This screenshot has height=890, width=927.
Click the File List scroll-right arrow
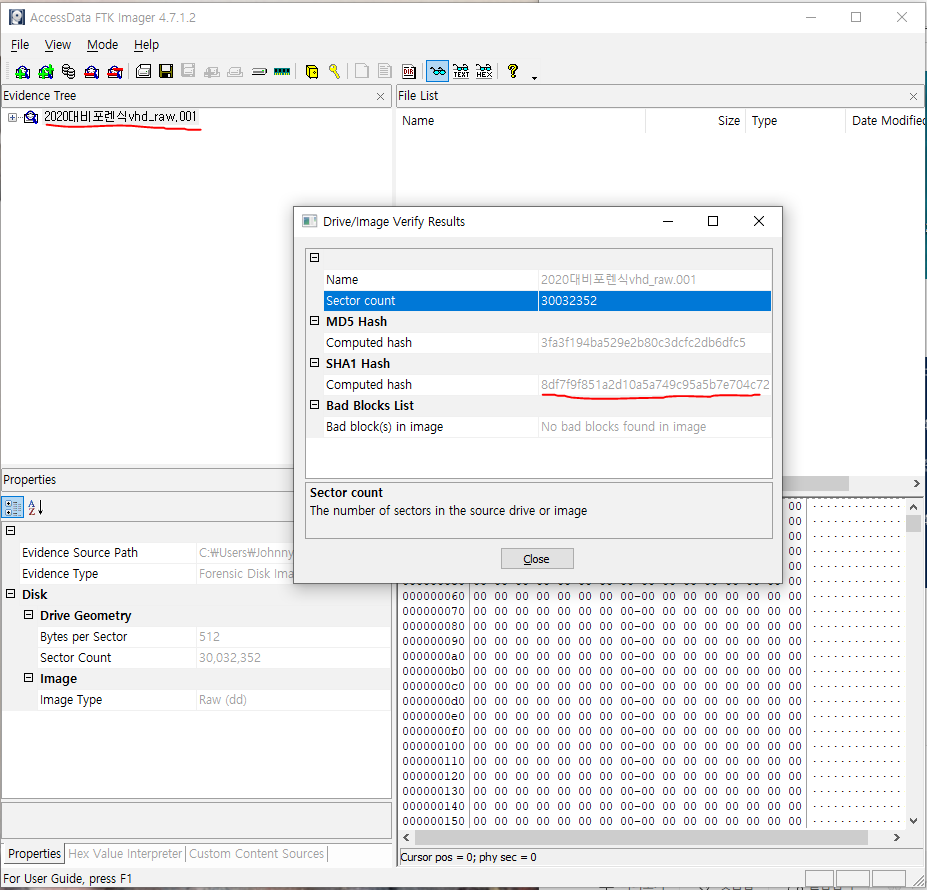(x=916, y=484)
